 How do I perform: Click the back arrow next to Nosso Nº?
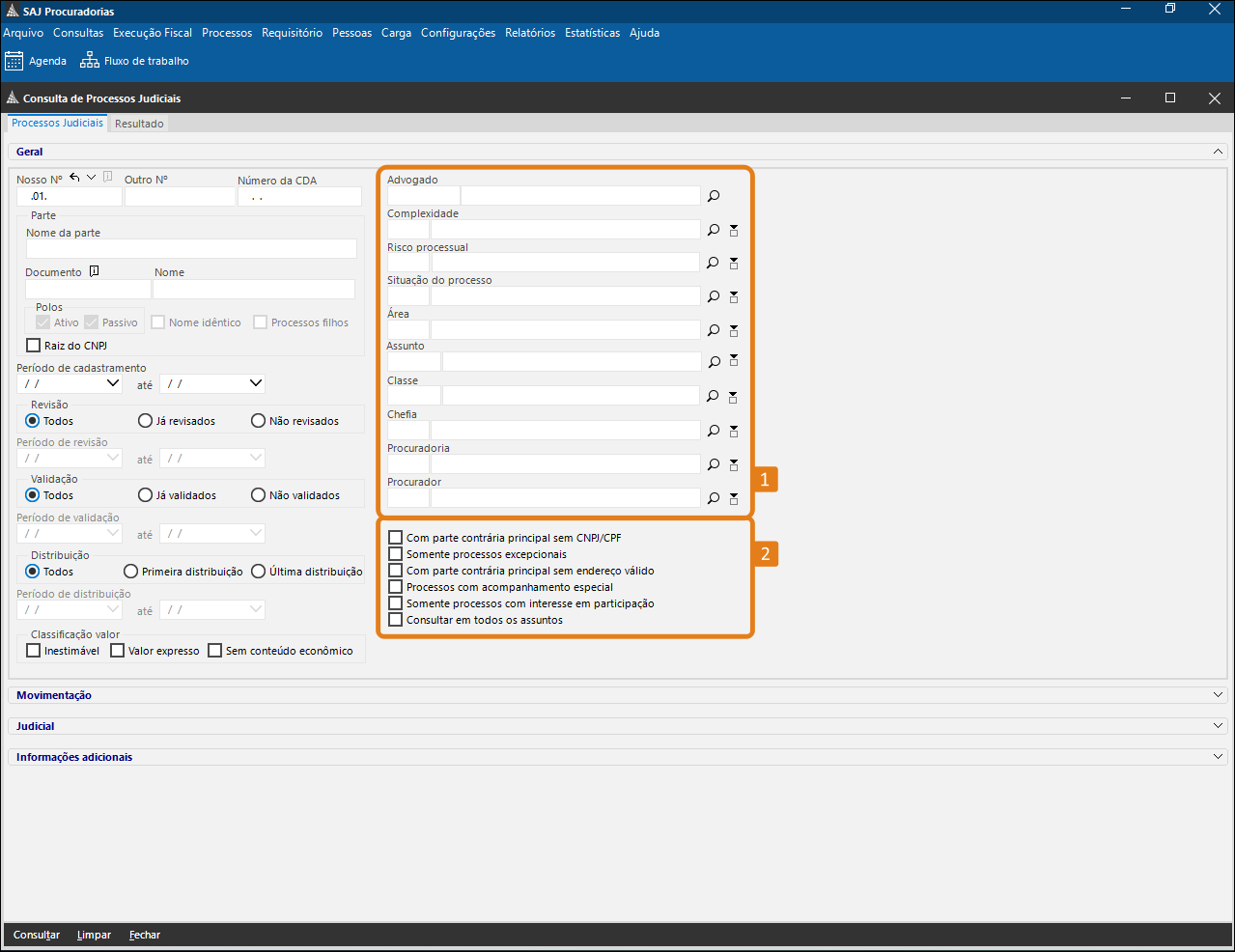coord(74,178)
